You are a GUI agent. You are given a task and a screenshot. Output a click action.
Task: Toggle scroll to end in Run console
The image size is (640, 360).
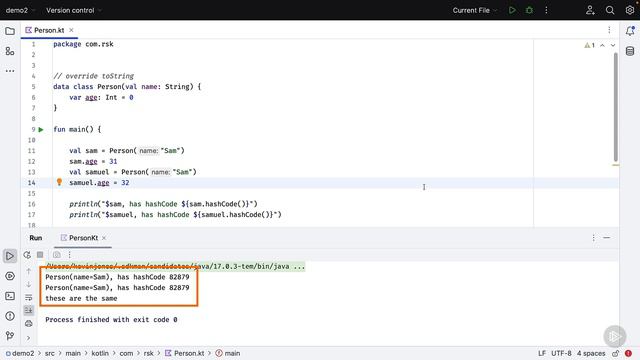29,311
